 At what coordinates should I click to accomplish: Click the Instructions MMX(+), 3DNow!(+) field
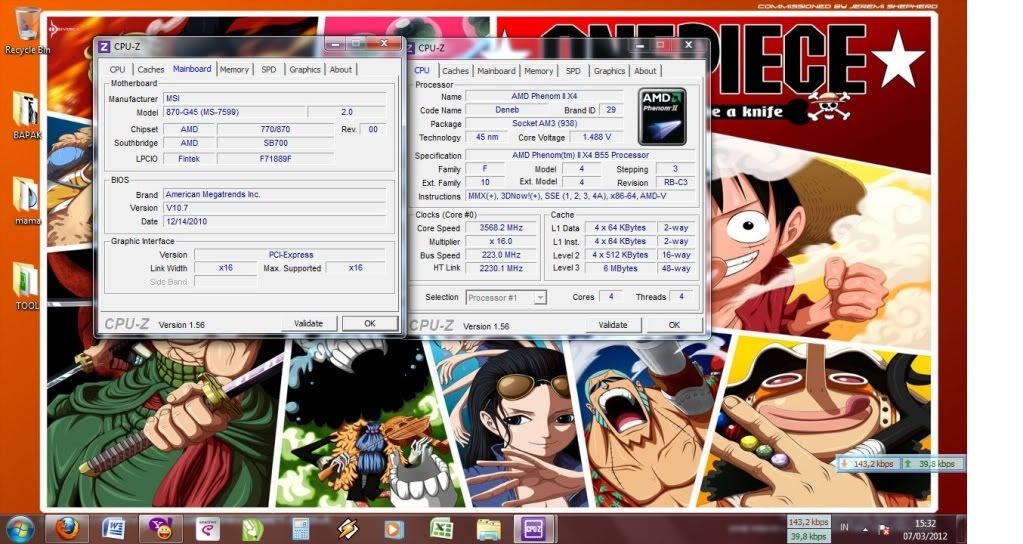[x=580, y=196]
